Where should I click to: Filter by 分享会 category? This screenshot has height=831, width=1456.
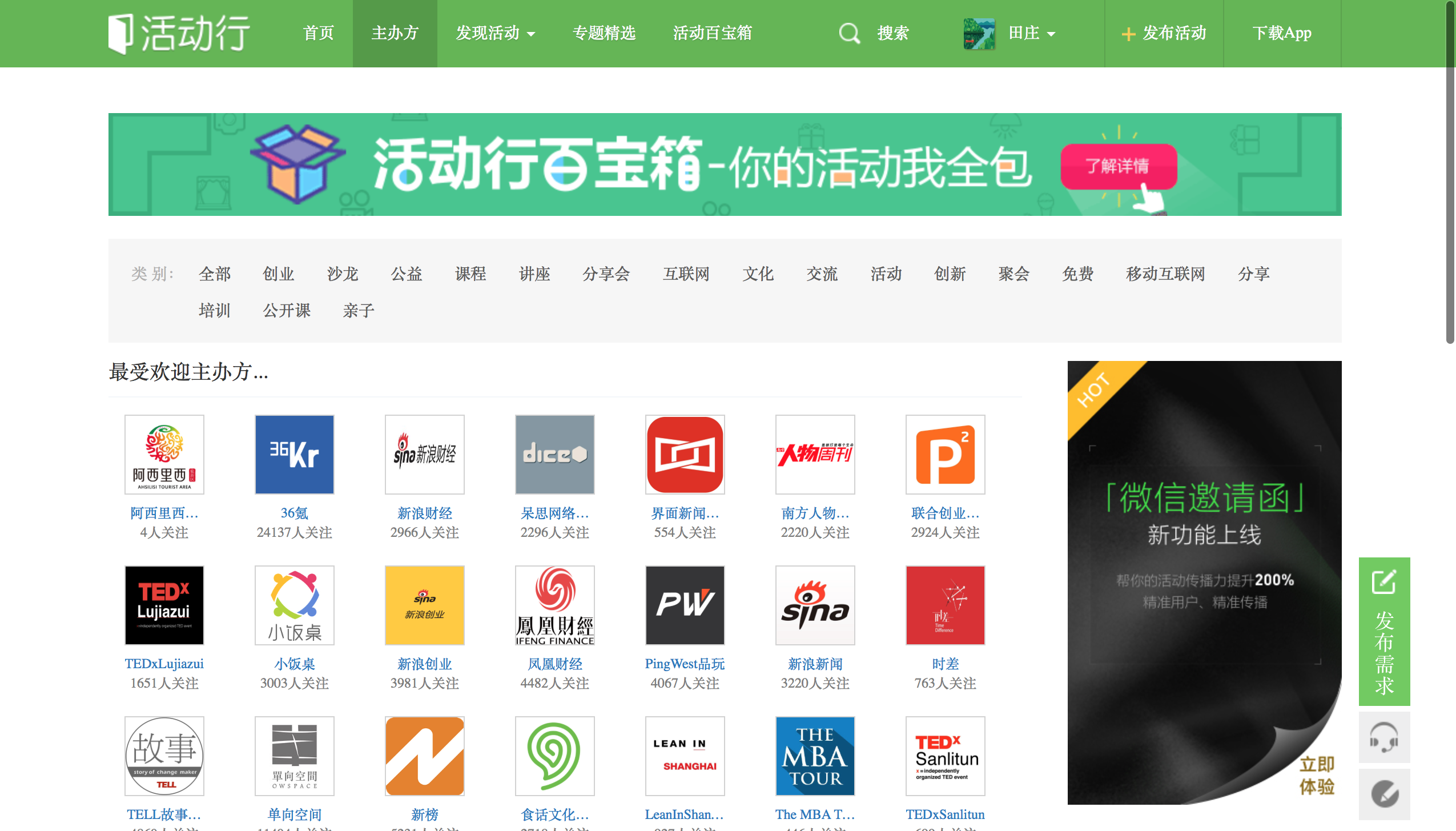(x=606, y=274)
